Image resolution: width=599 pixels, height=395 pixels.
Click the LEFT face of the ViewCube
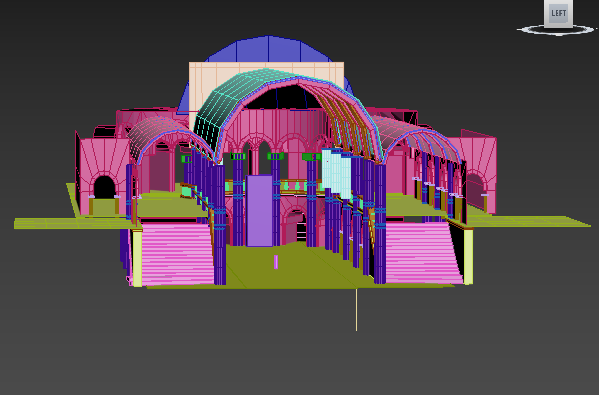pos(558,13)
